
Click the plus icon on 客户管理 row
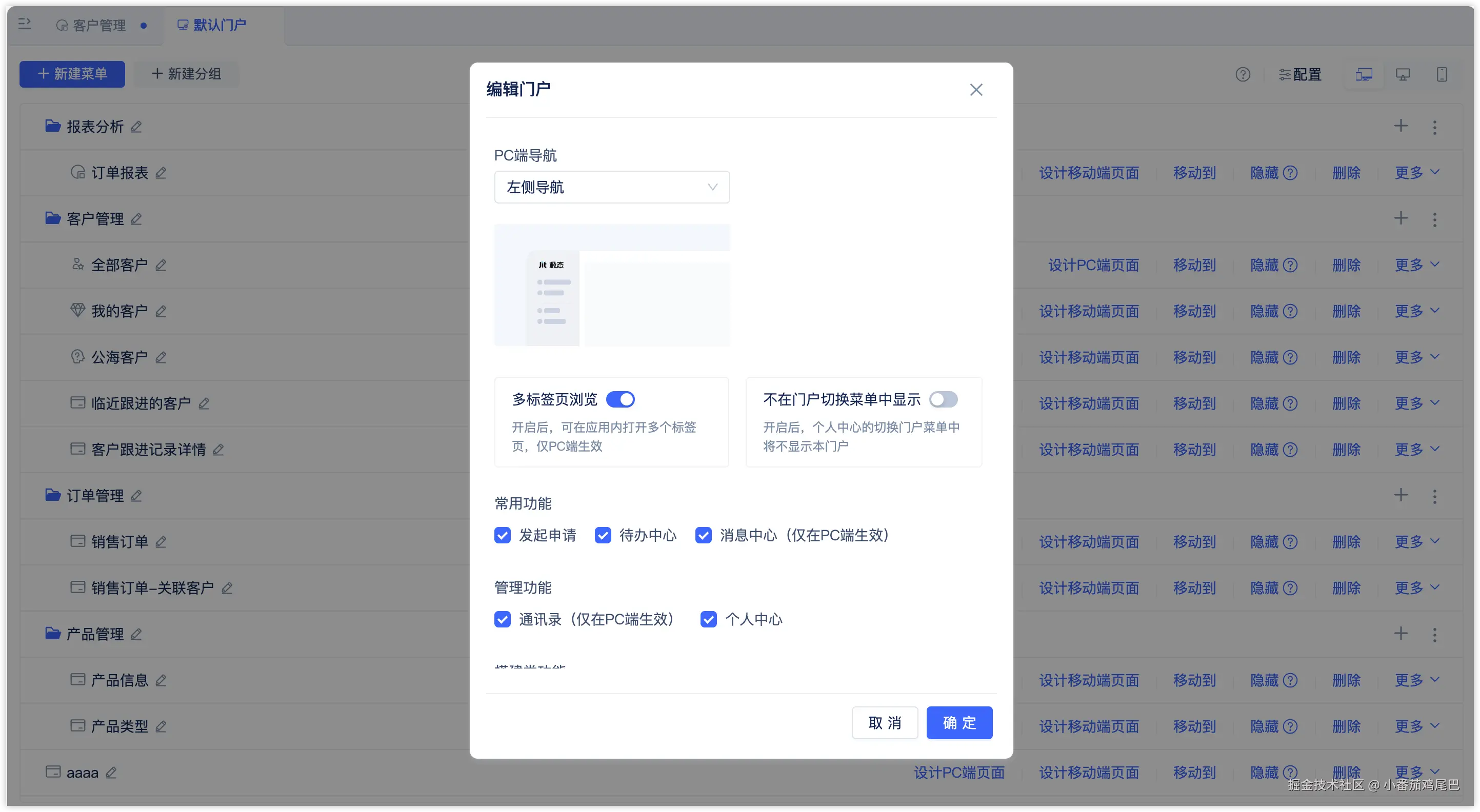pyautogui.click(x=1401, y=218)
